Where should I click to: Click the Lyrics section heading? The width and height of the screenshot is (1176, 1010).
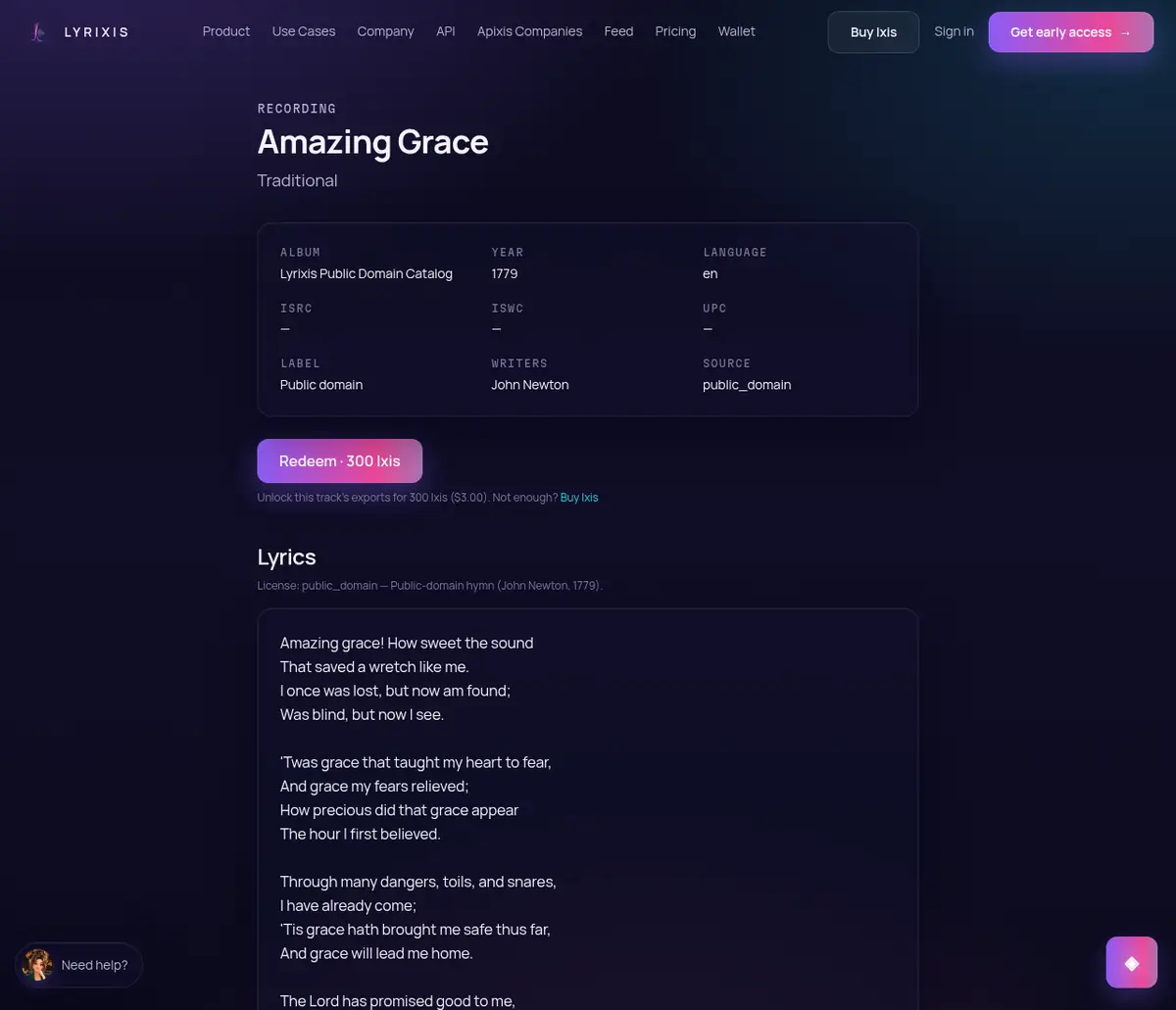(286, 557)
